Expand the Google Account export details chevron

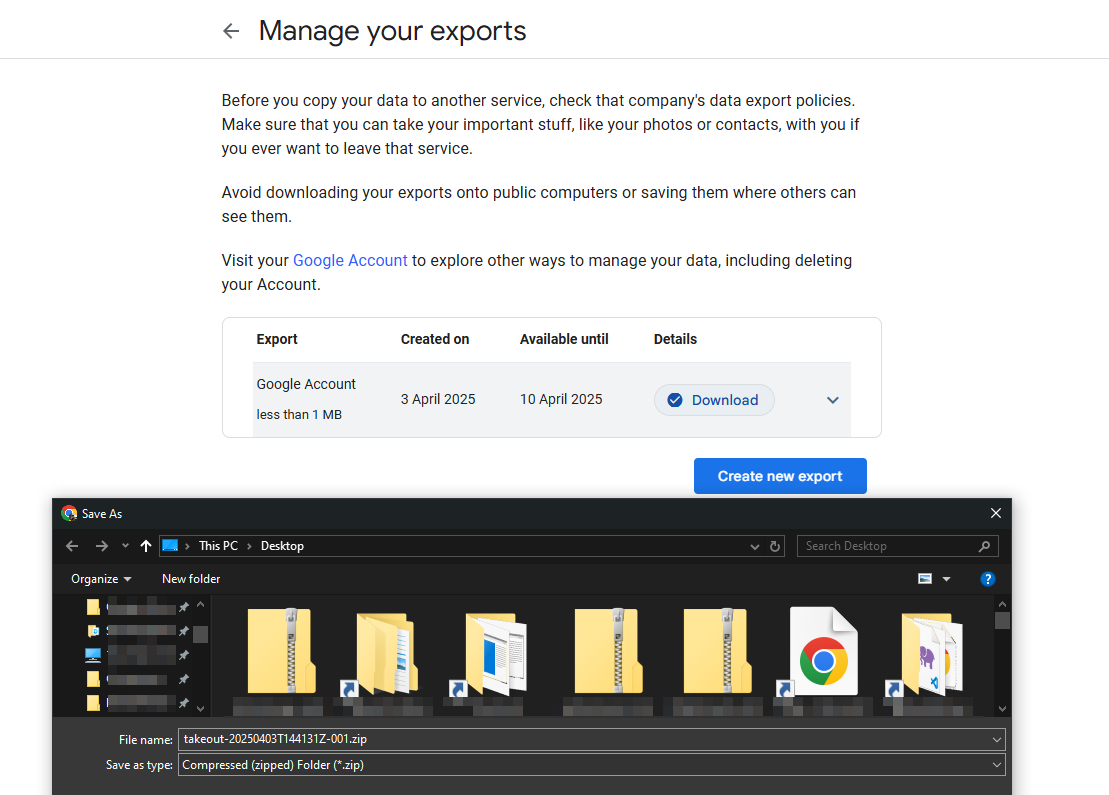point(832,400)
